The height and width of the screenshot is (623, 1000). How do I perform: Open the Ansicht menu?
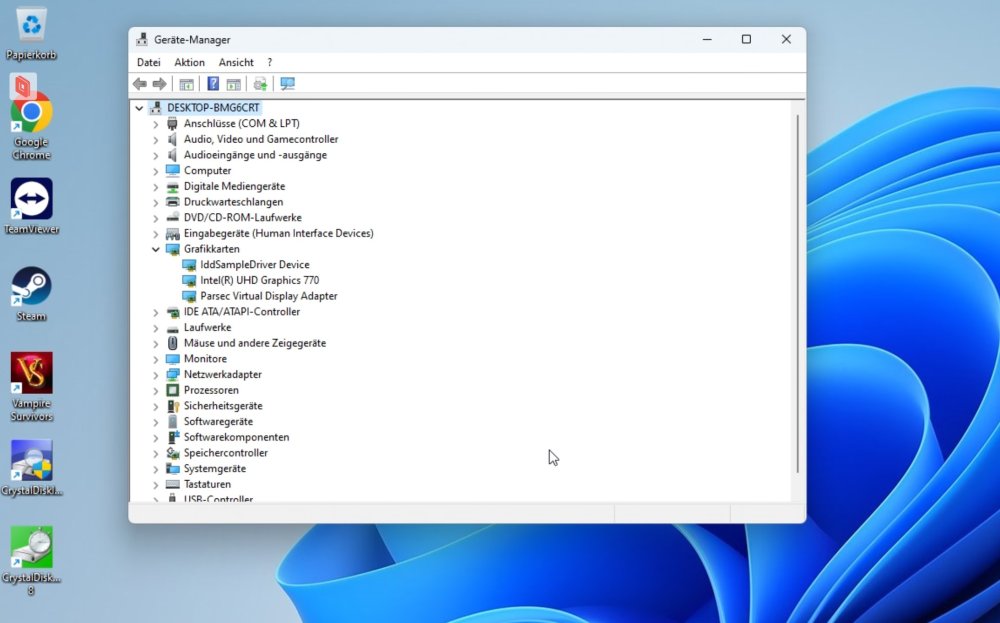coord(236,62)
